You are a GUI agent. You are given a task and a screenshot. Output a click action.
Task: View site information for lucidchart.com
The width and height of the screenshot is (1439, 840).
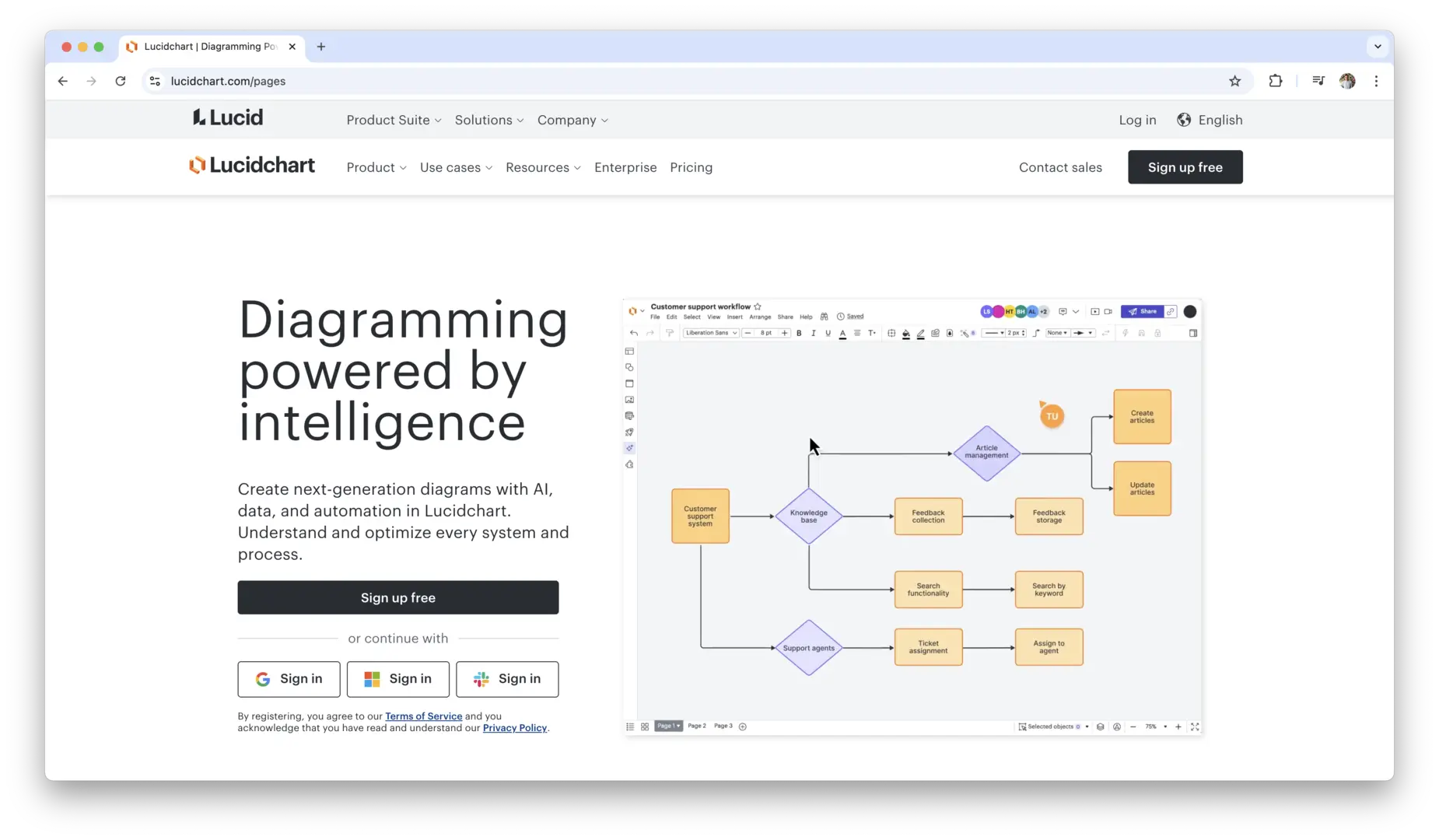(156, 81)
